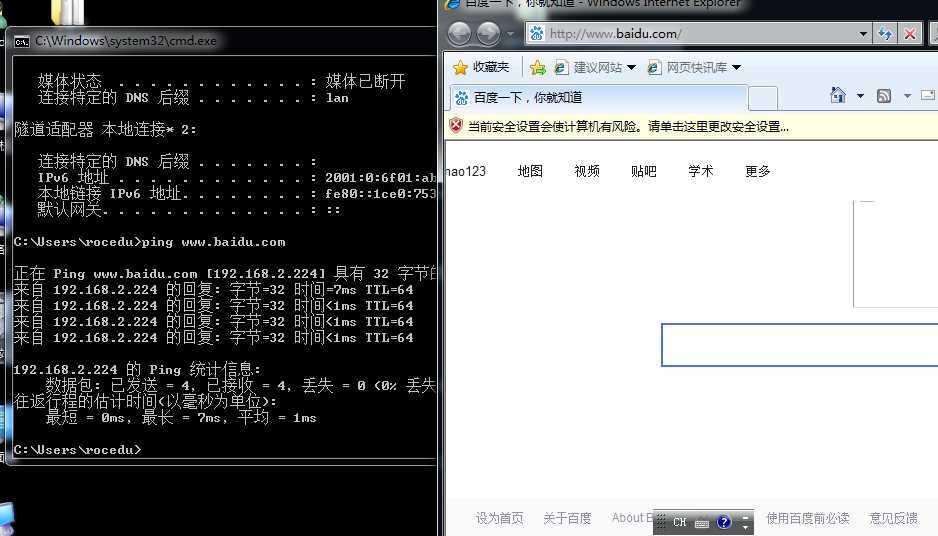Expand the feeds dropdown arrow

pos(907,96)
